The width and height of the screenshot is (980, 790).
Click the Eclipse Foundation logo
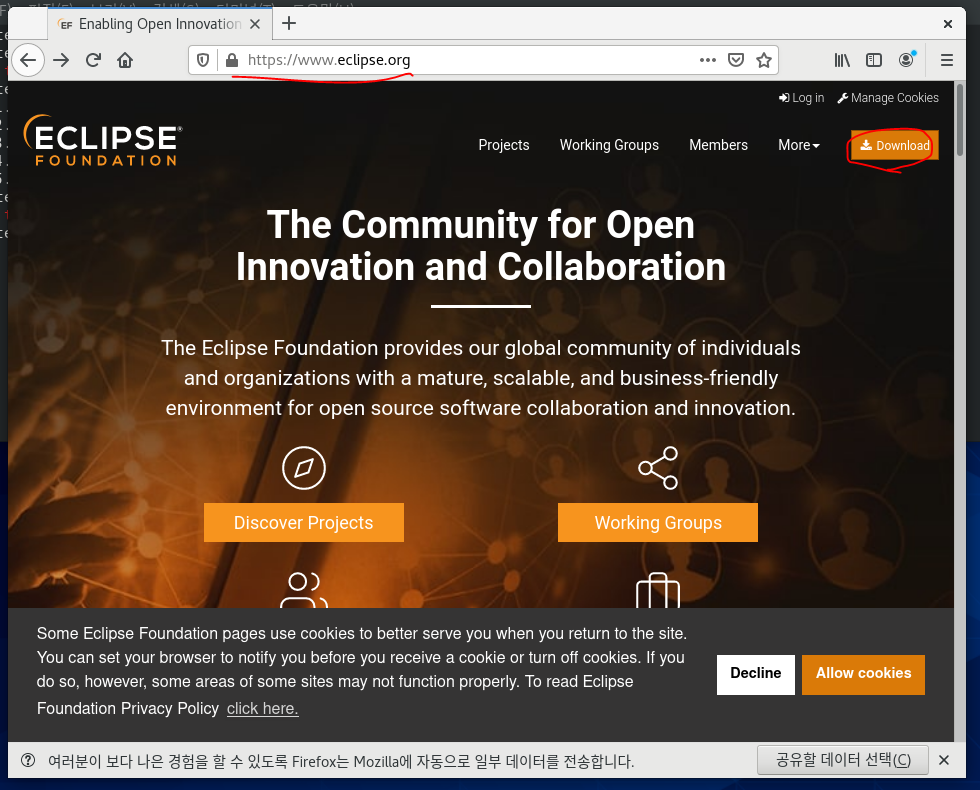[x=103, y=140]
